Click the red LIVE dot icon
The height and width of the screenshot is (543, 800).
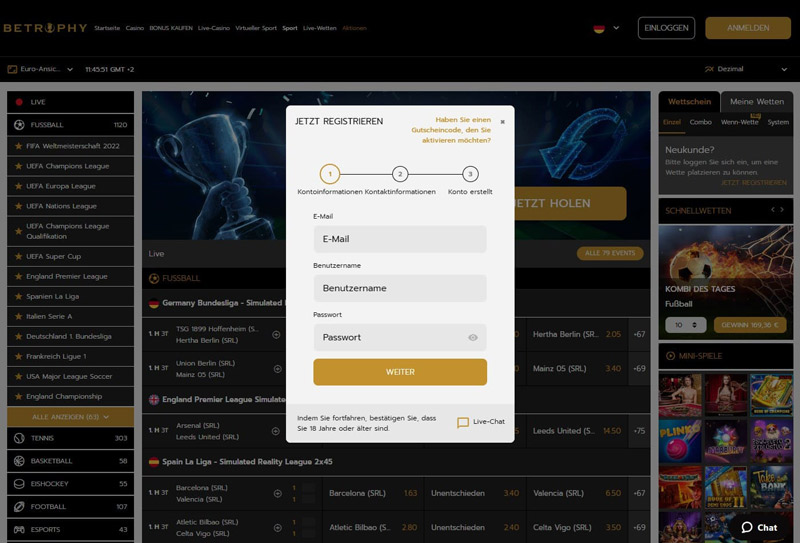coord(19,102)
